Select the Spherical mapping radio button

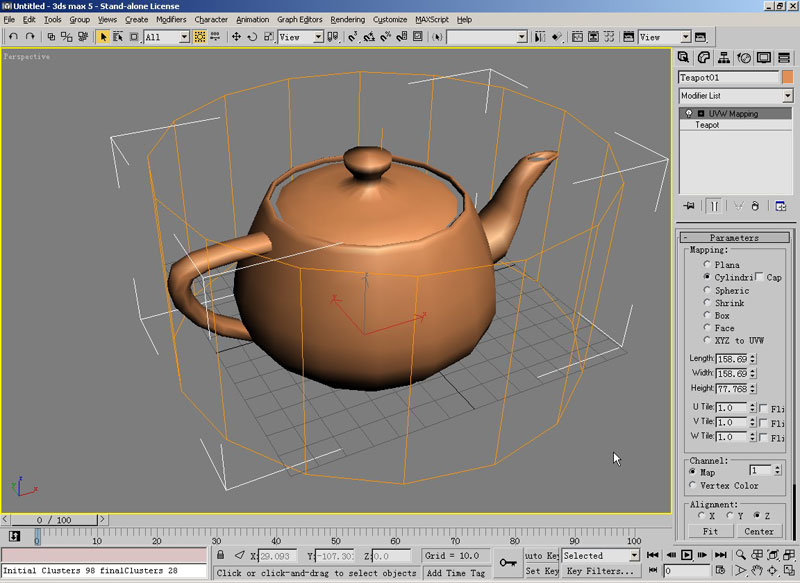[708, 290]
